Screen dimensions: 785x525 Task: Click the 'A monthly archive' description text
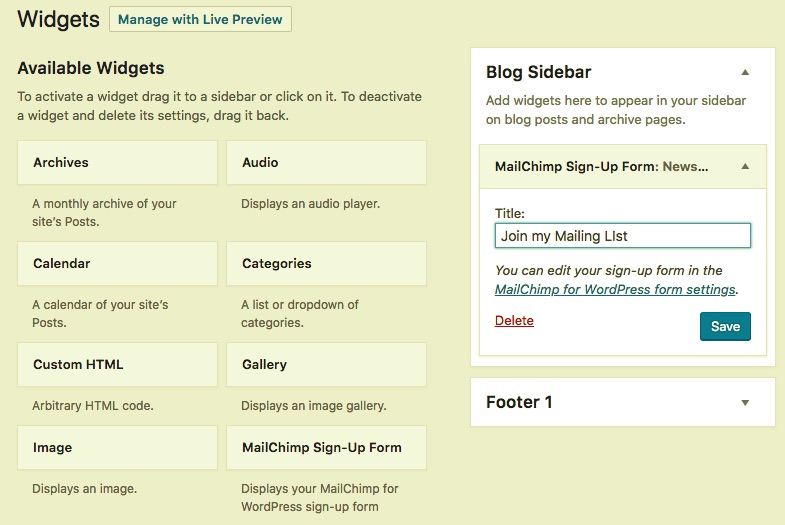(x=104, y=213)
